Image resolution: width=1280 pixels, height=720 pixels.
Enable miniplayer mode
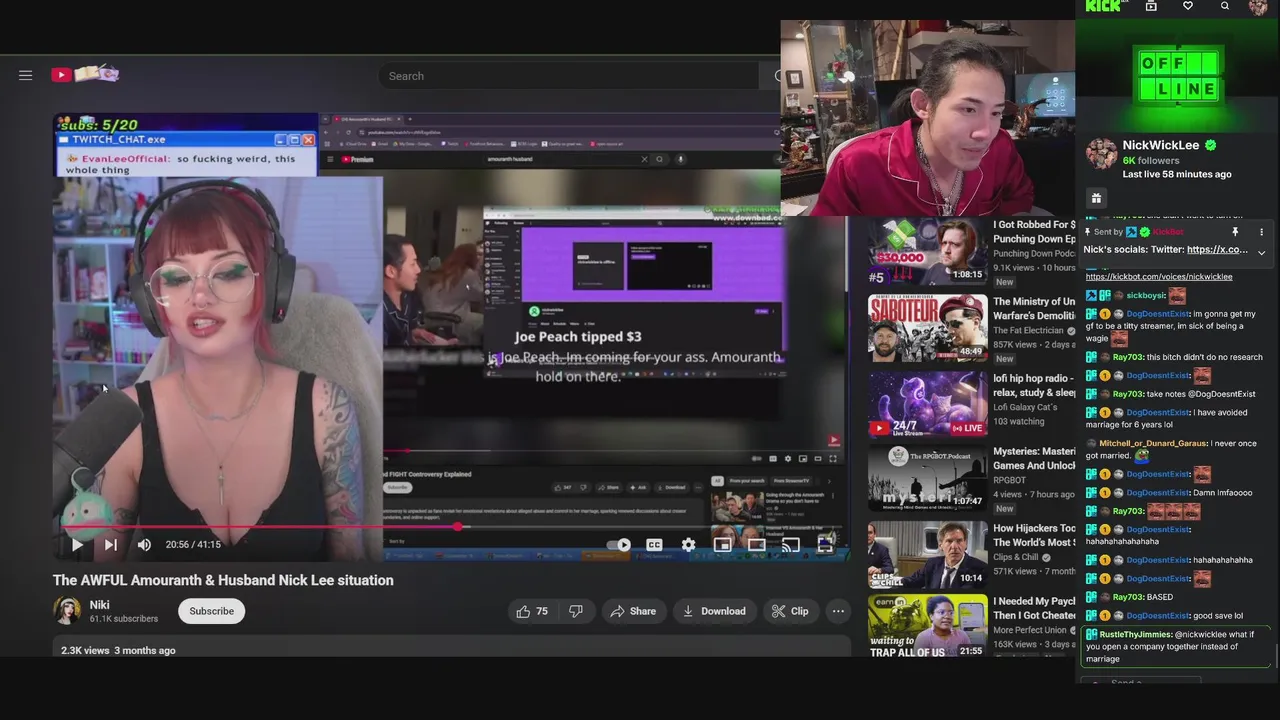coord(722,545)
